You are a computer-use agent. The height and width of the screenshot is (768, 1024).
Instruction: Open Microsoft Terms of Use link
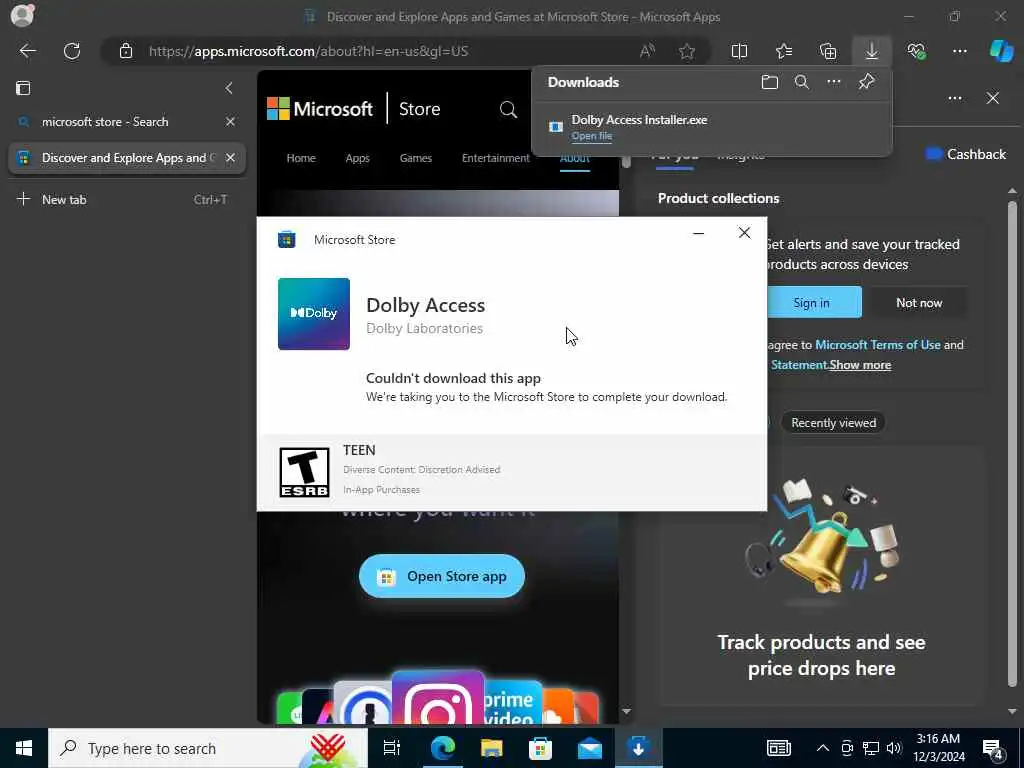point(878,344)
